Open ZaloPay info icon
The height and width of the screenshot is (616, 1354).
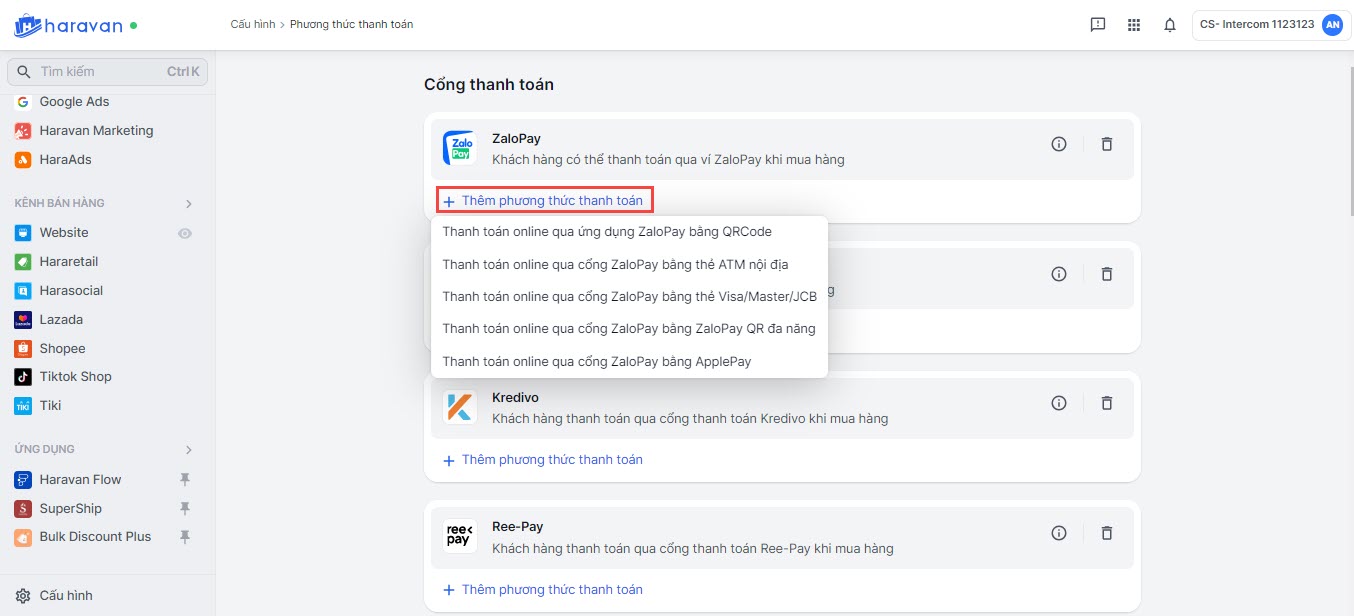(1059, 144)
